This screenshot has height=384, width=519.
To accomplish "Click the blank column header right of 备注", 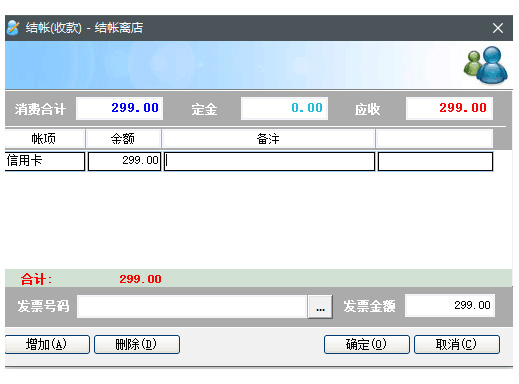I will (434, 139).
